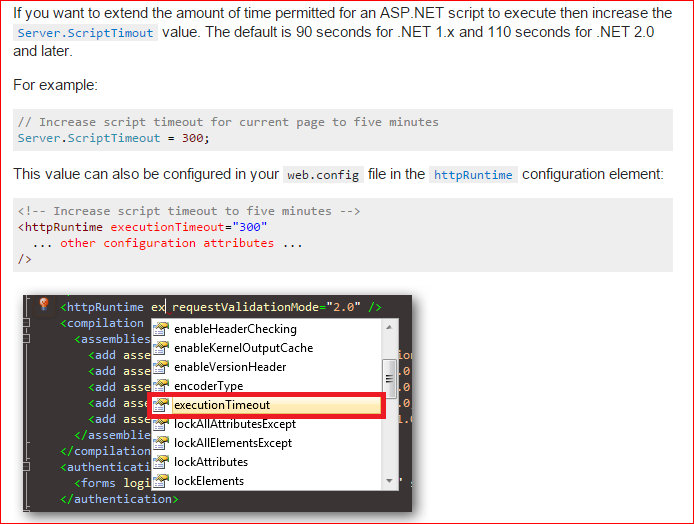
Task: Click the lightbulb quick-action icon beside httpRuntime
Action: point(43,304)
